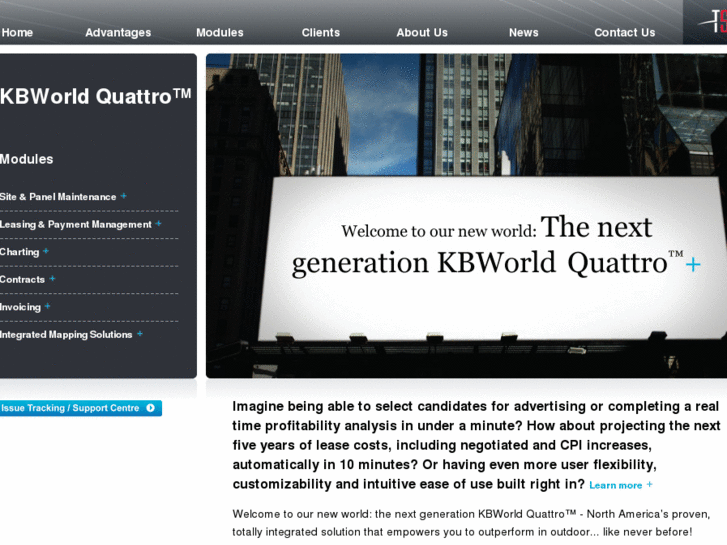Screen dimensions: 727x545
Task: Open the Invoicing module link
Action: [x=20, y=307]
